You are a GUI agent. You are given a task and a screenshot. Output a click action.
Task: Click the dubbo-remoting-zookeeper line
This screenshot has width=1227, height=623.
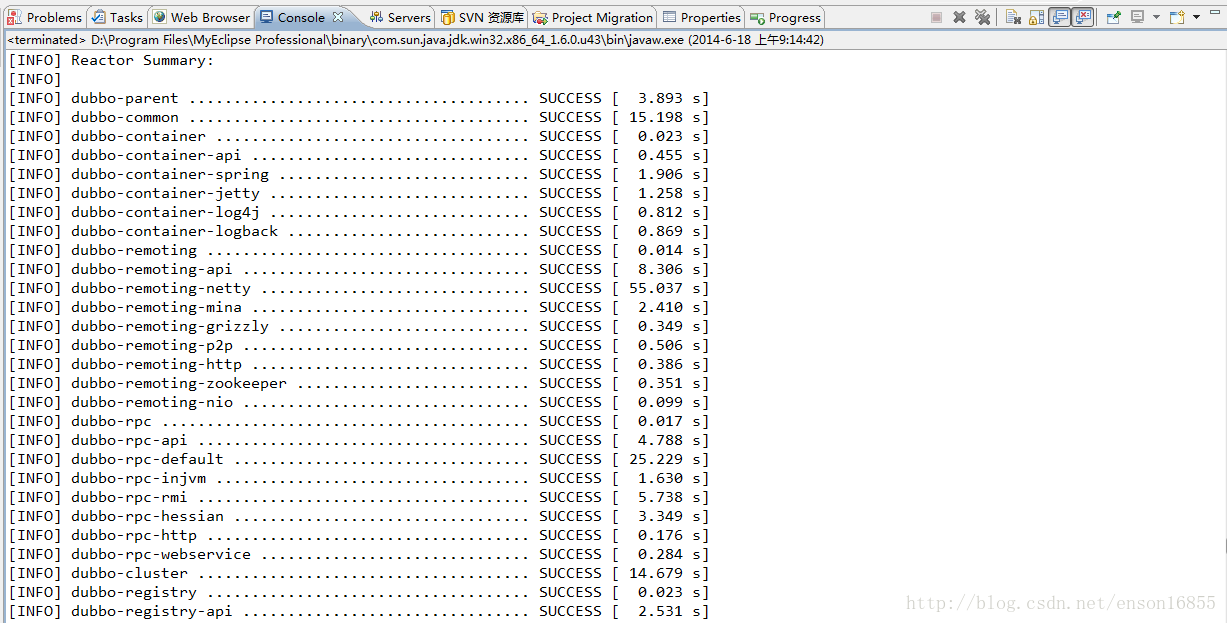359,383
